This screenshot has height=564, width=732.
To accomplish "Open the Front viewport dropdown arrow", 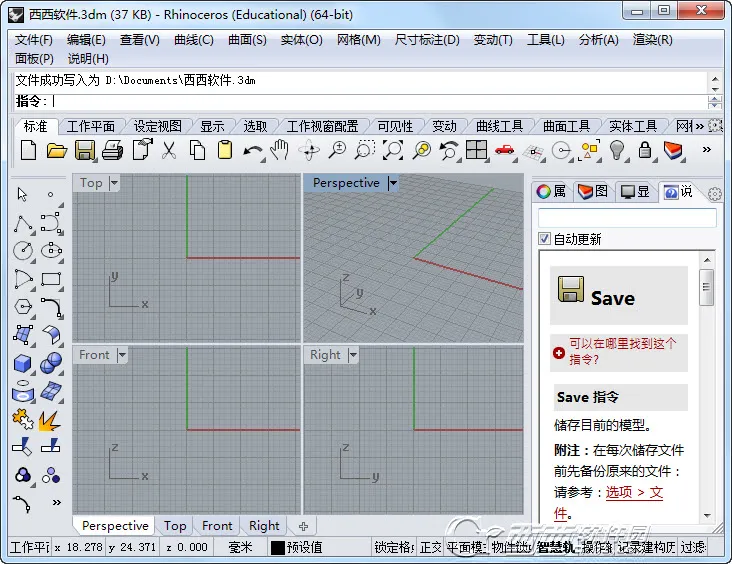I will (122, 355).
